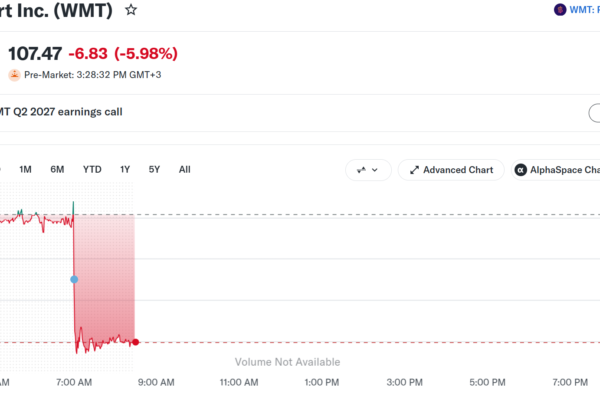The width and height of the screenshot is (600, 400).
Task: Click the AlphaSpace alpha logo icon
Action: pyautogui.click(x=520, y=170)
